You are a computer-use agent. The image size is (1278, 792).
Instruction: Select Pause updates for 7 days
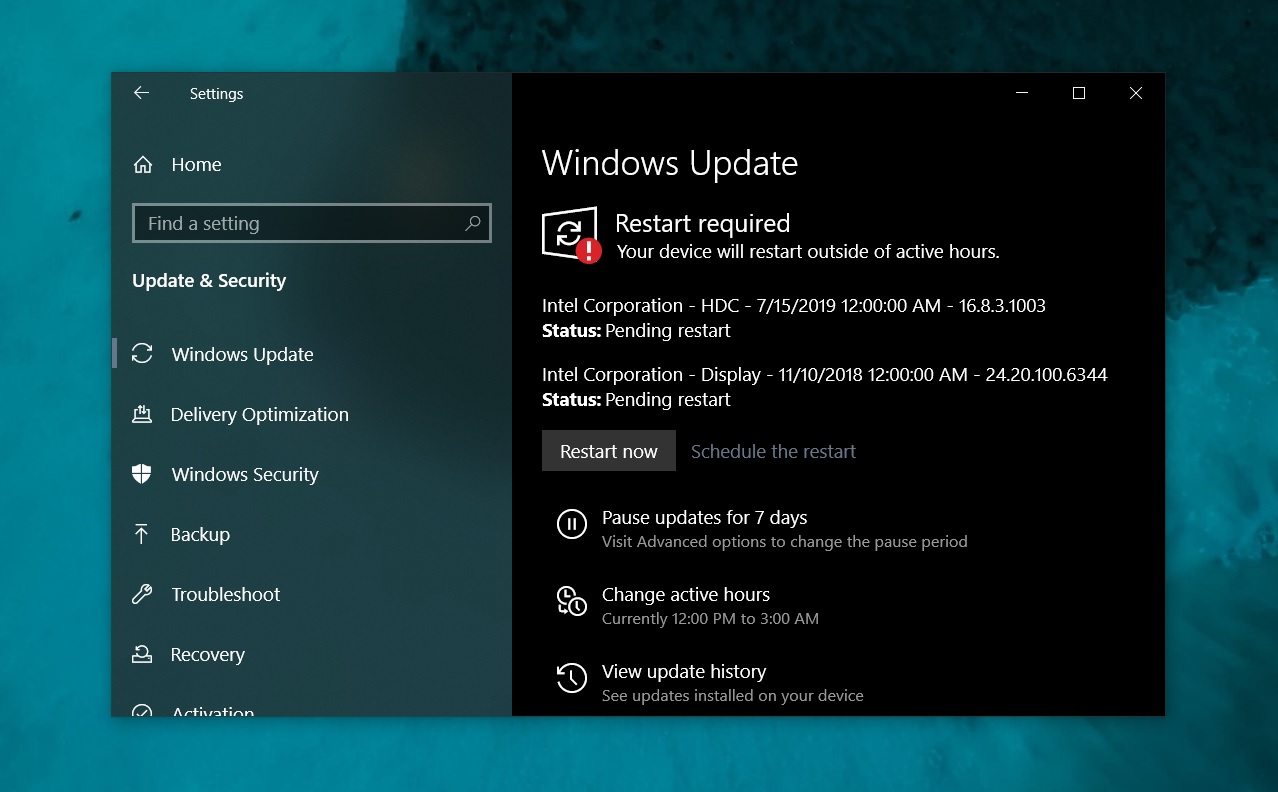[x=704, y=517]
